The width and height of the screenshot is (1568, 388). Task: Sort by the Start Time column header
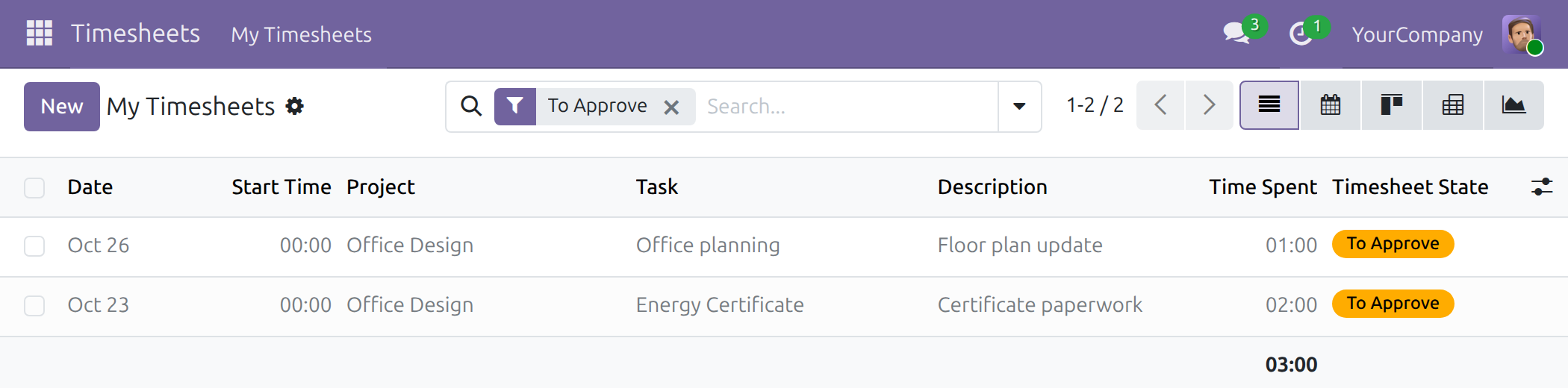[281, 187]
